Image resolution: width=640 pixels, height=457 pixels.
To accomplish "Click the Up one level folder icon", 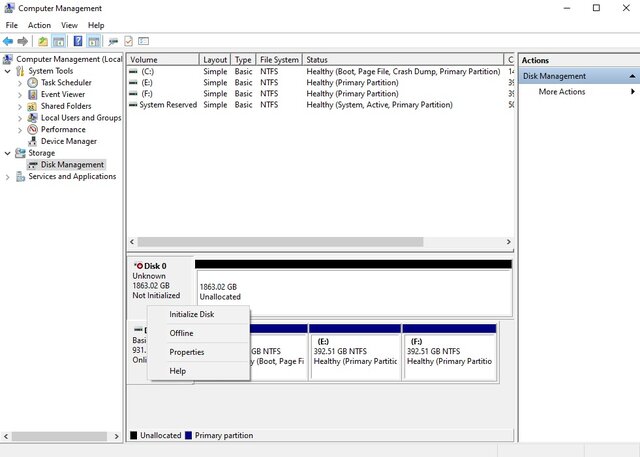I will click(43, 41).
